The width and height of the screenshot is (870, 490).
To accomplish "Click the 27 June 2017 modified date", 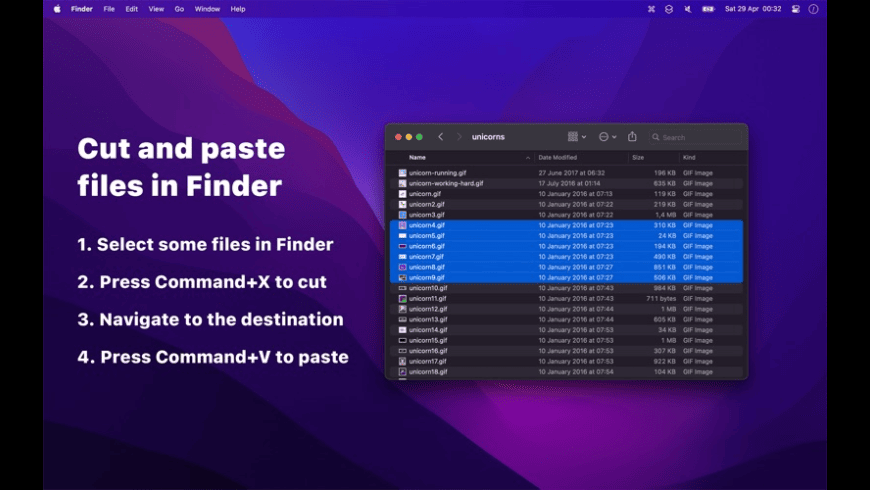I will click(x=571, y=173).
